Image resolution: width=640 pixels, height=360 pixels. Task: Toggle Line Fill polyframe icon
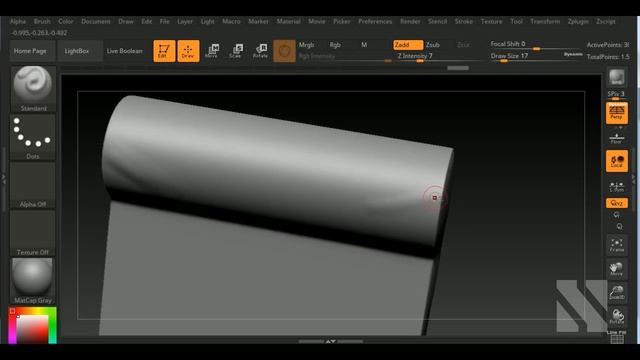(x=616, y=337)
